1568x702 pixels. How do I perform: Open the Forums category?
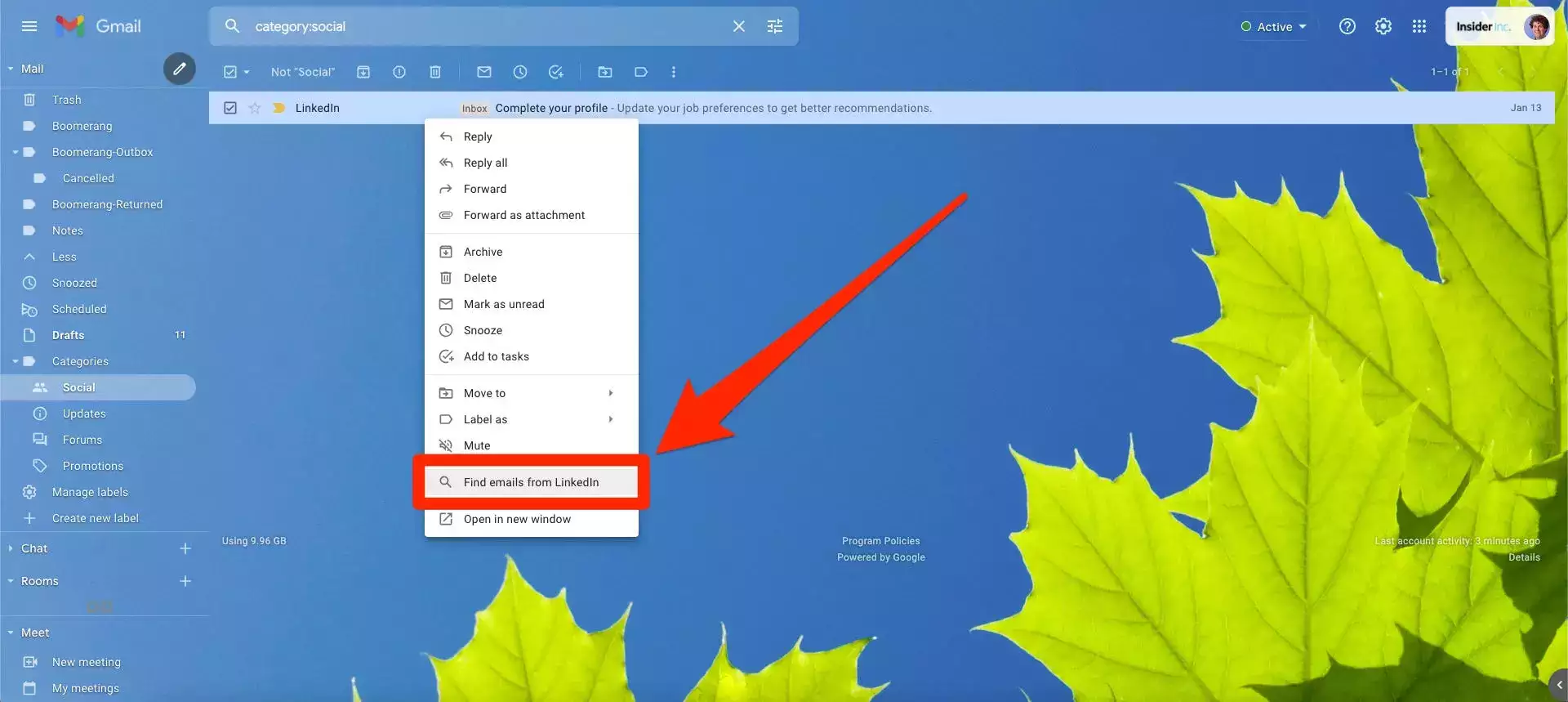82,440
